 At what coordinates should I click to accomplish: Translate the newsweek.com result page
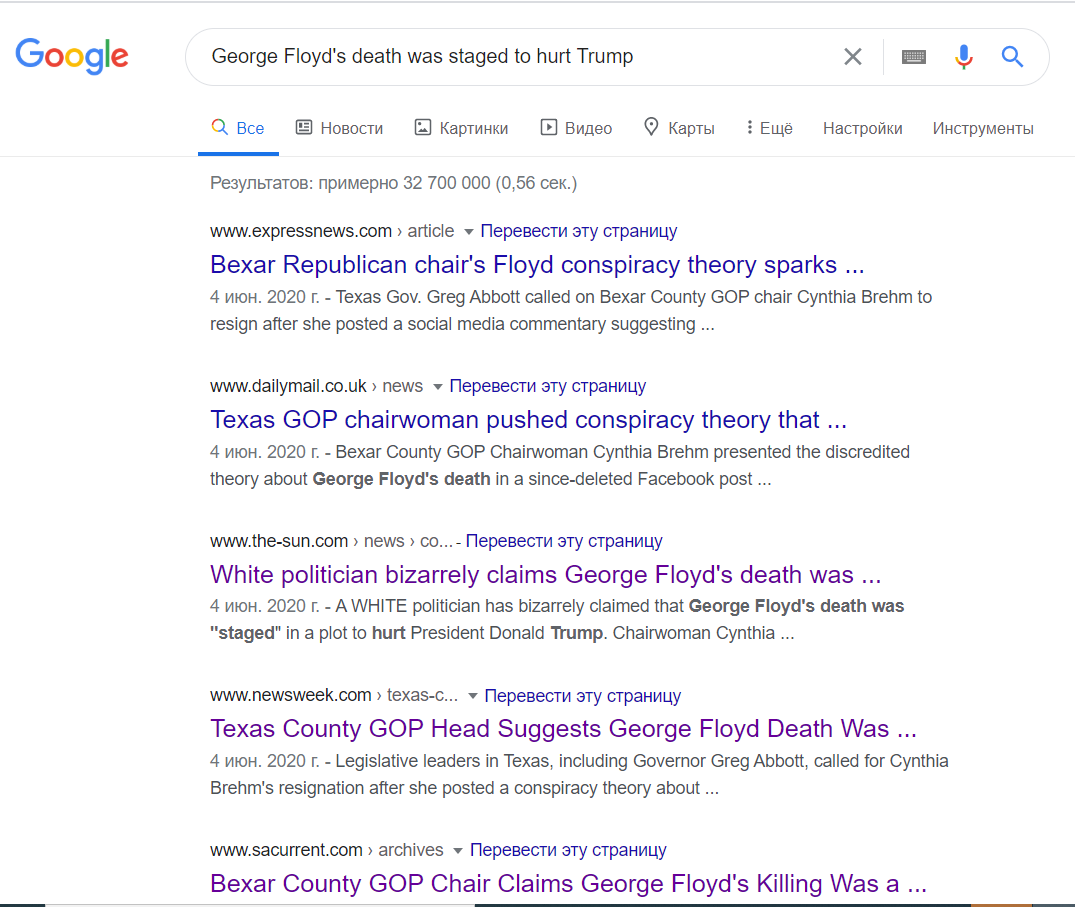click(583, 696)
